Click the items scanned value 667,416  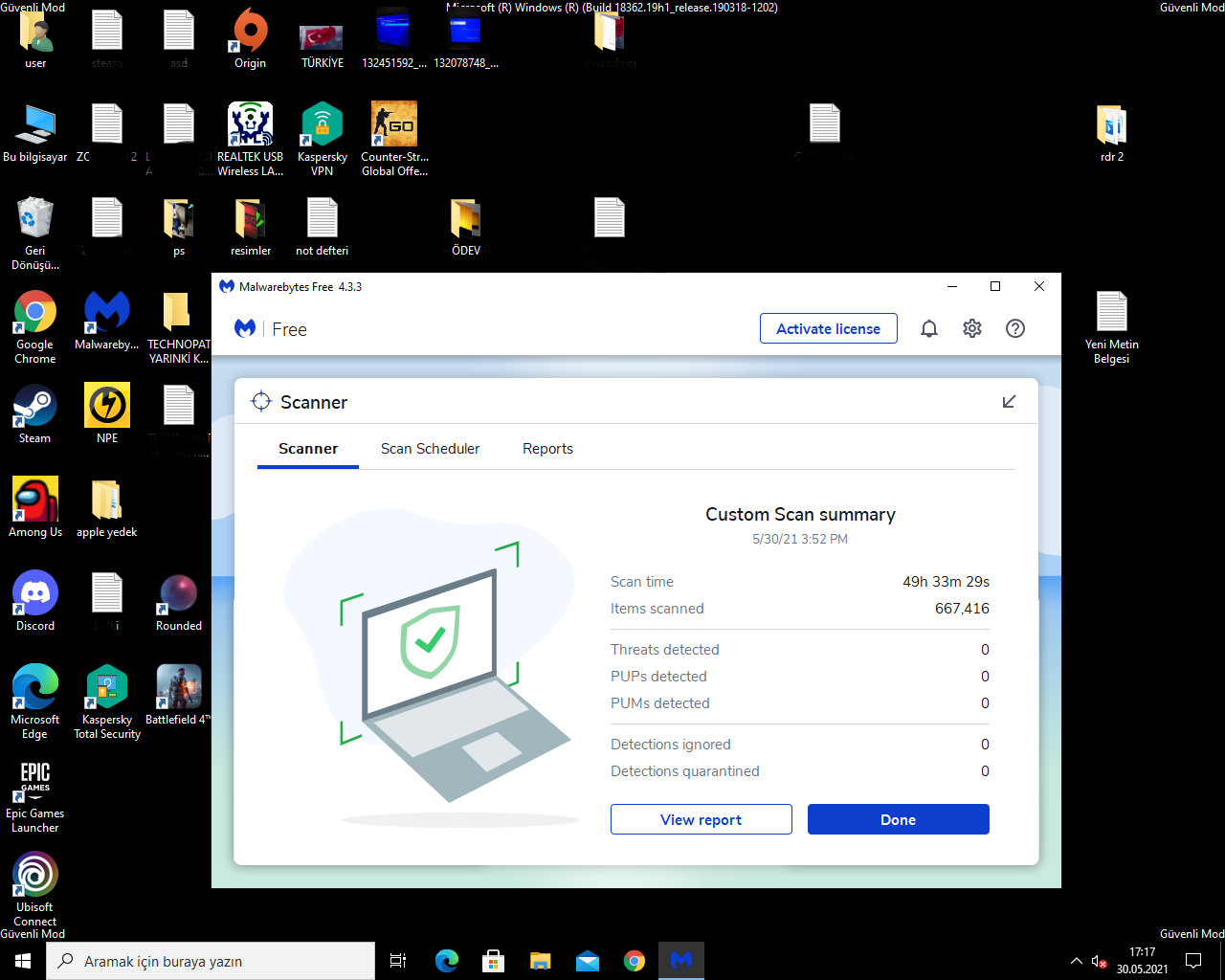962,609
